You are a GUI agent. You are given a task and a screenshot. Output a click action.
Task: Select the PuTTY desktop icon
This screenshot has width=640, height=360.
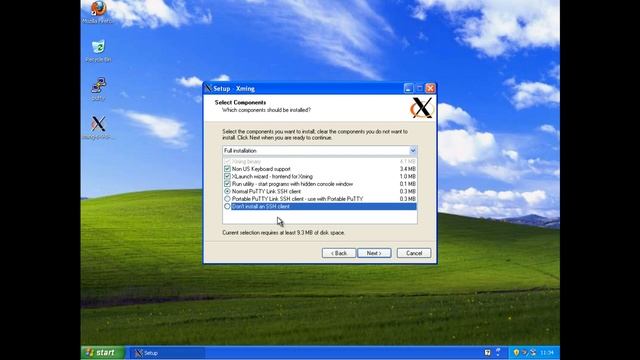tap(98, 85)
